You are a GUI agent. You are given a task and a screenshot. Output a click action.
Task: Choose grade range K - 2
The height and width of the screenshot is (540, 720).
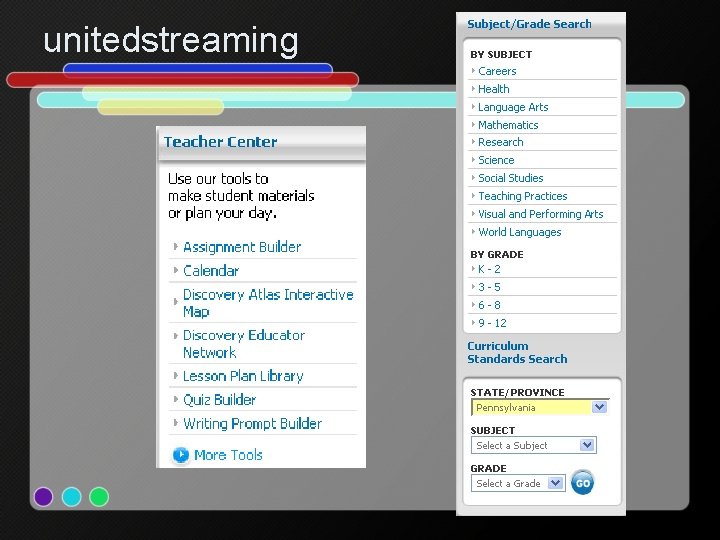[489, 269]
